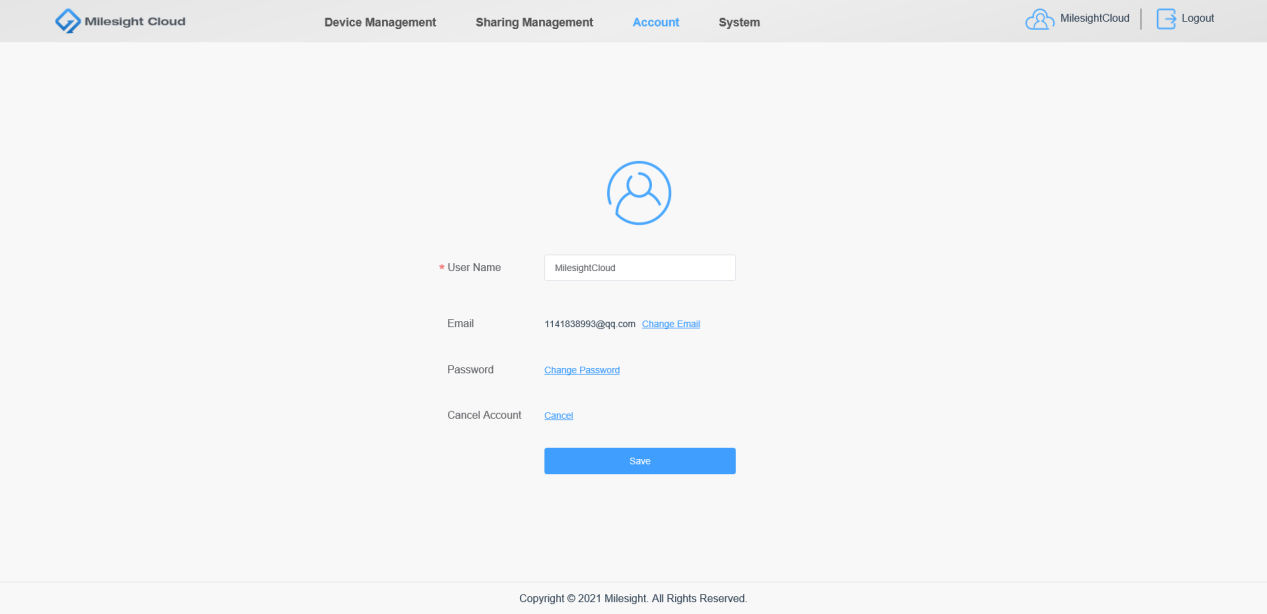Click the 1141838993@qq.com email address text
The height and width of the screenshot is (614, 1267).
[590, 324]
